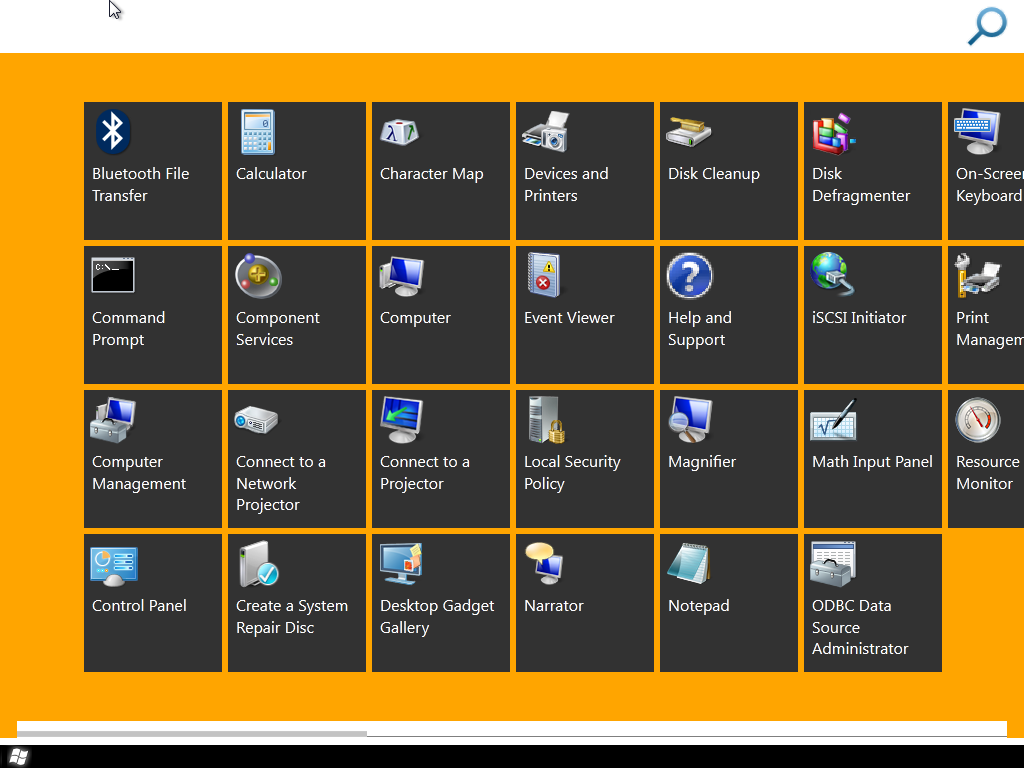Image resolution: width=1024 pixels, height=768 pixels.
Task: Click the search magnifying glass
Action: pos(987,26)
